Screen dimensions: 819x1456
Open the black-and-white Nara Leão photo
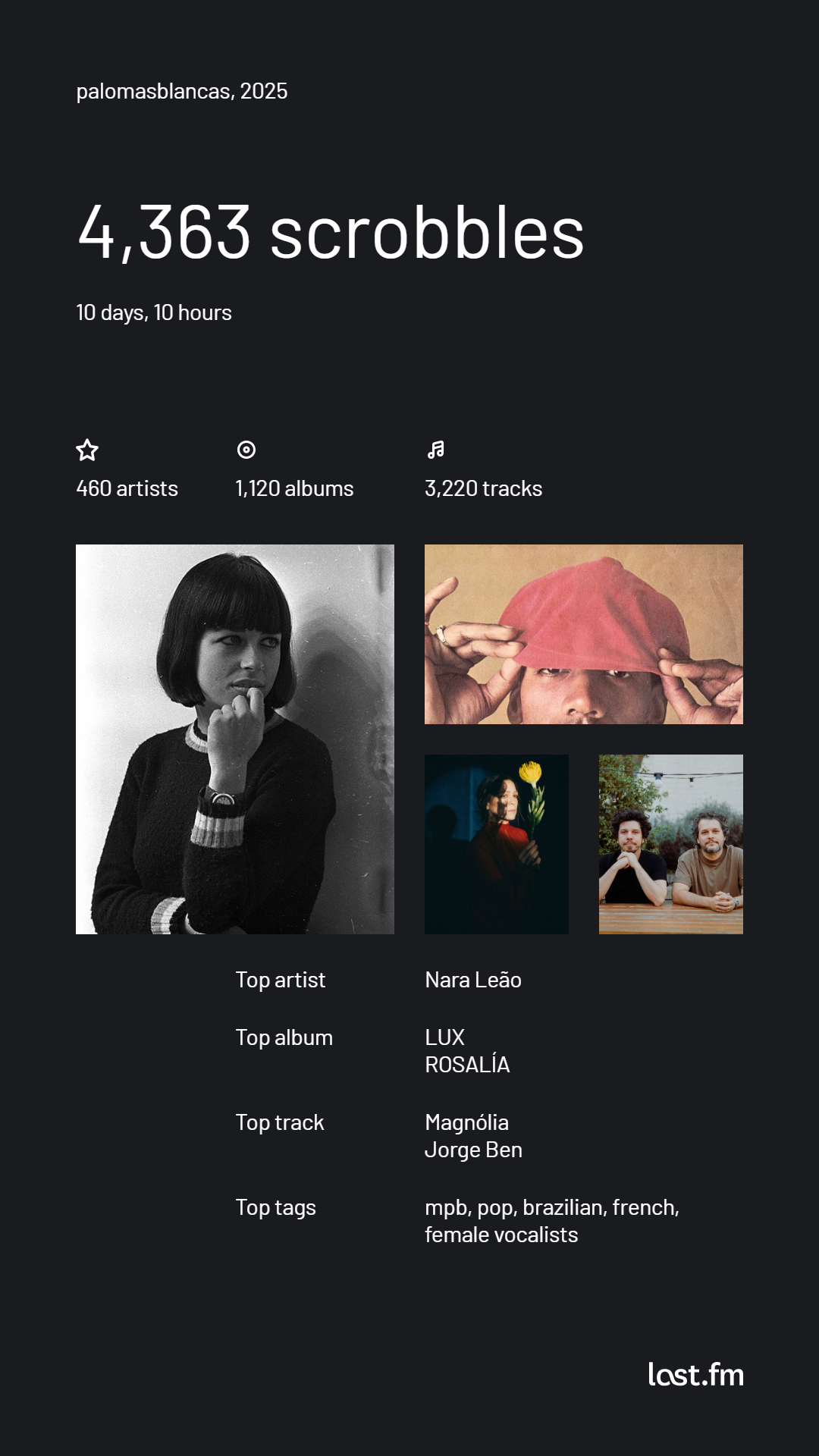click(235, 739)
